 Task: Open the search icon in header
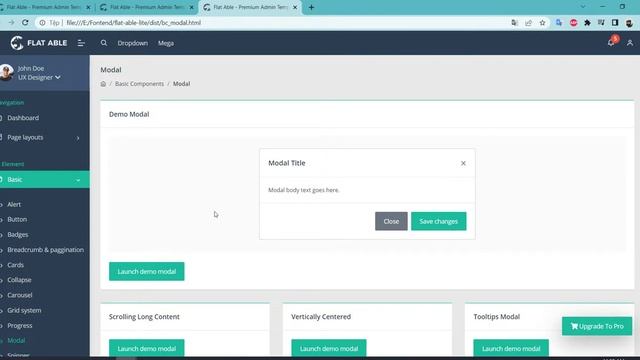tap(104, 43)
